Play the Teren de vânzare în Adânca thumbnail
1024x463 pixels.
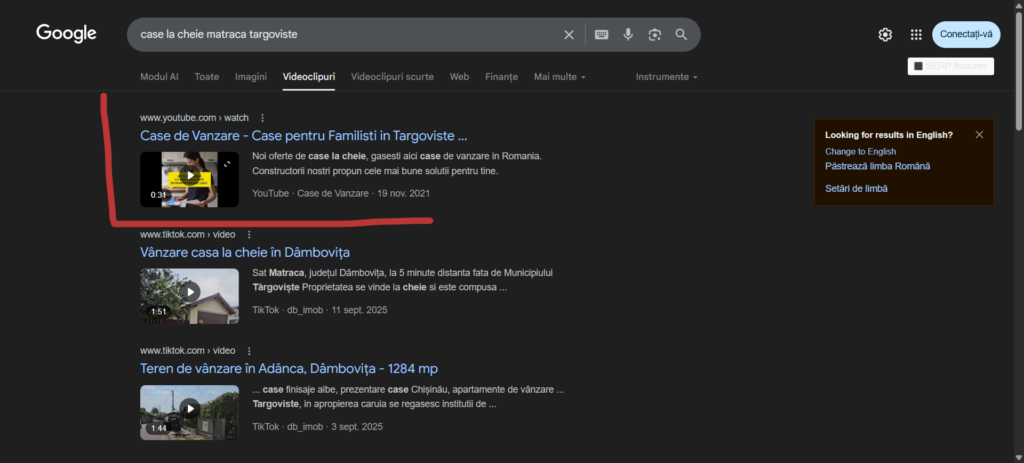pos(189,409)
